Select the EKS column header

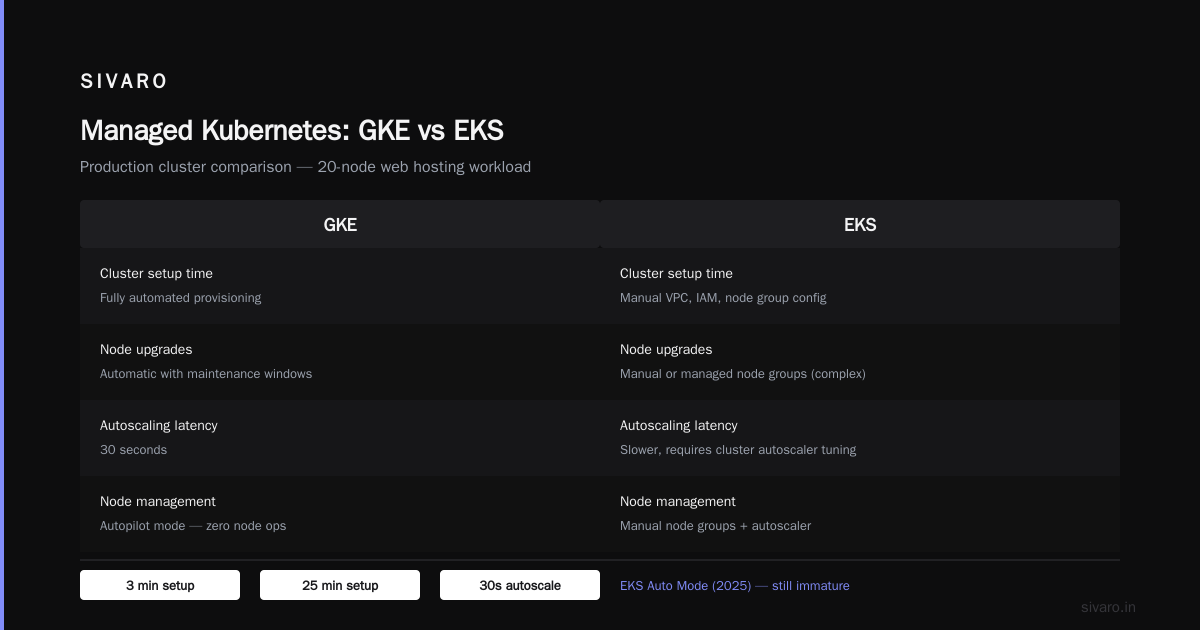860,224
